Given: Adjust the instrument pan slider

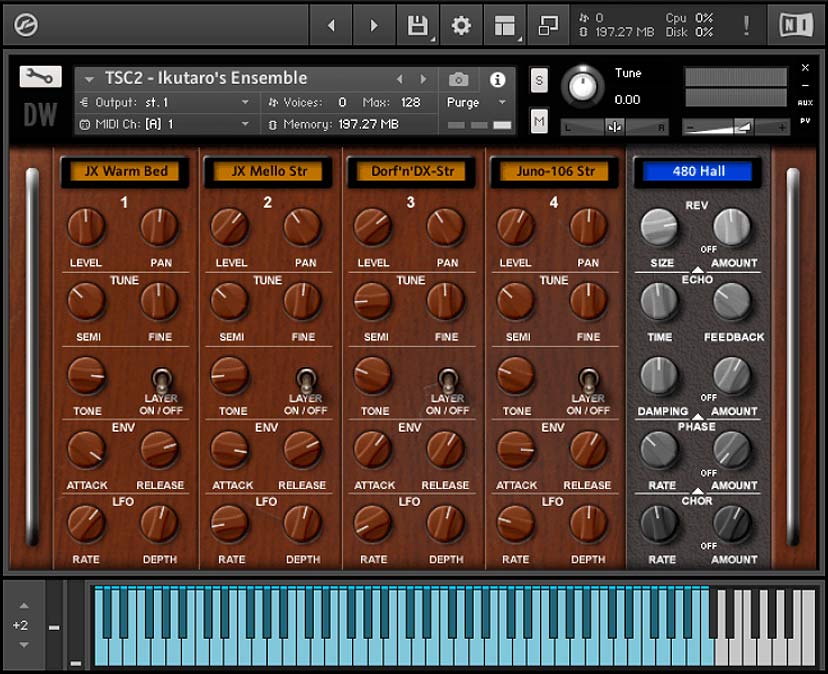Looking at the screenshot, I should click(x=613, y=127).
